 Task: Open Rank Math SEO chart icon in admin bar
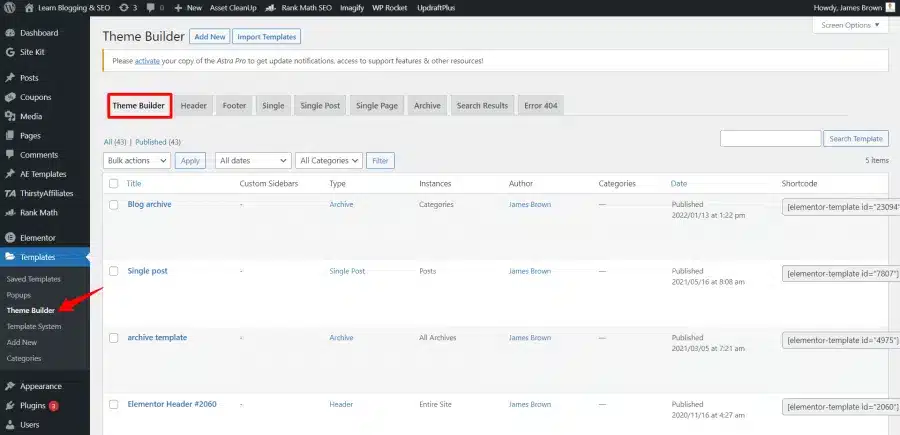pyautogui.click(x=270, y=8)
